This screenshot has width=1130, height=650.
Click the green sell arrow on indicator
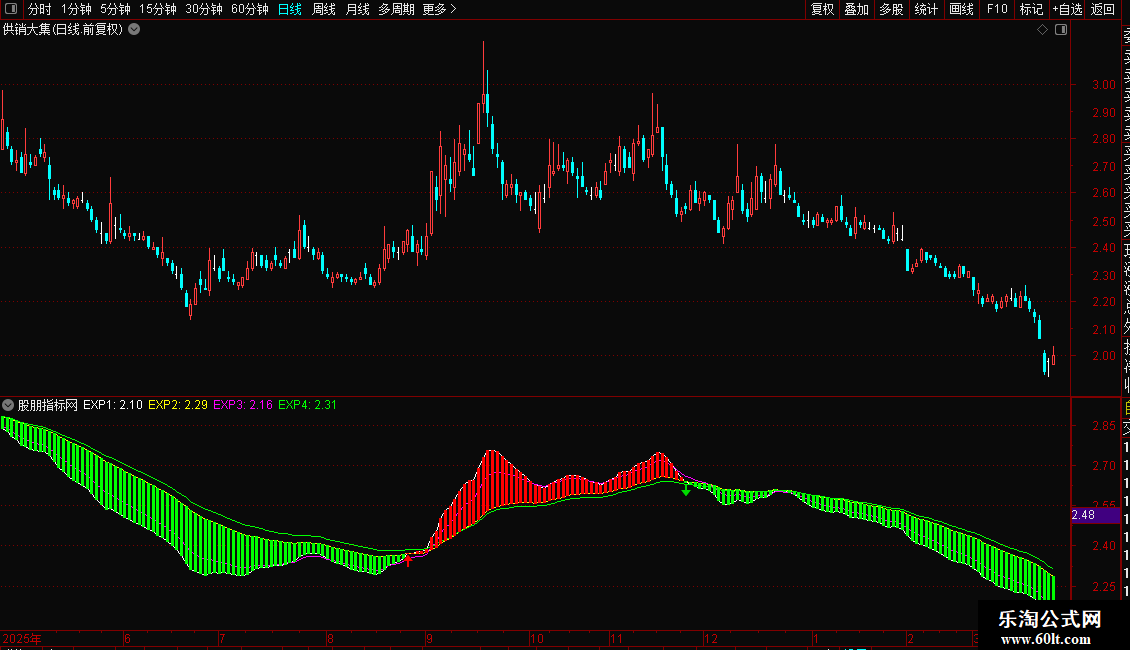(x=686, y=490)
